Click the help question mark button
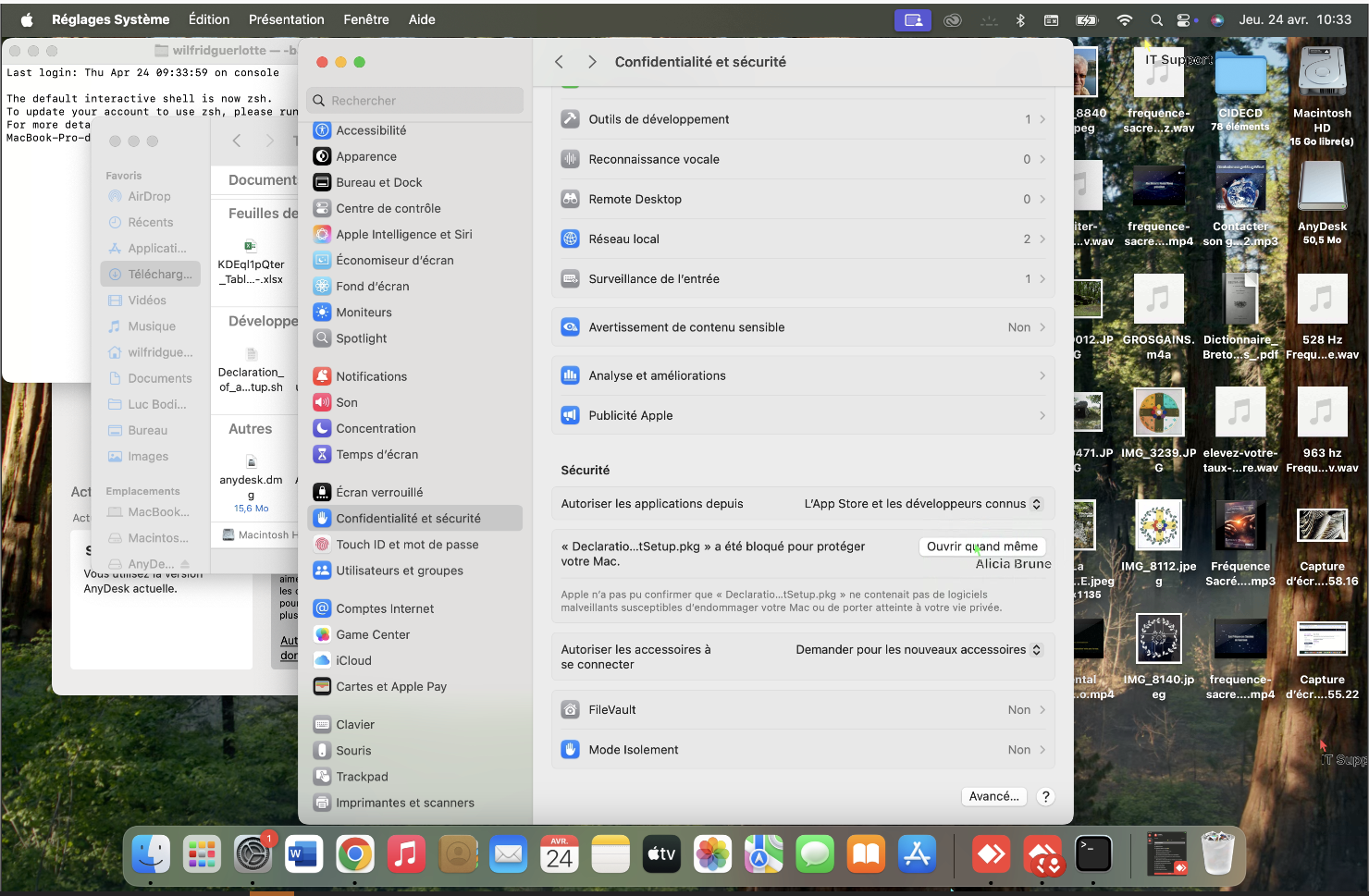This screenshot has height=896, width=1369. 1045,796
